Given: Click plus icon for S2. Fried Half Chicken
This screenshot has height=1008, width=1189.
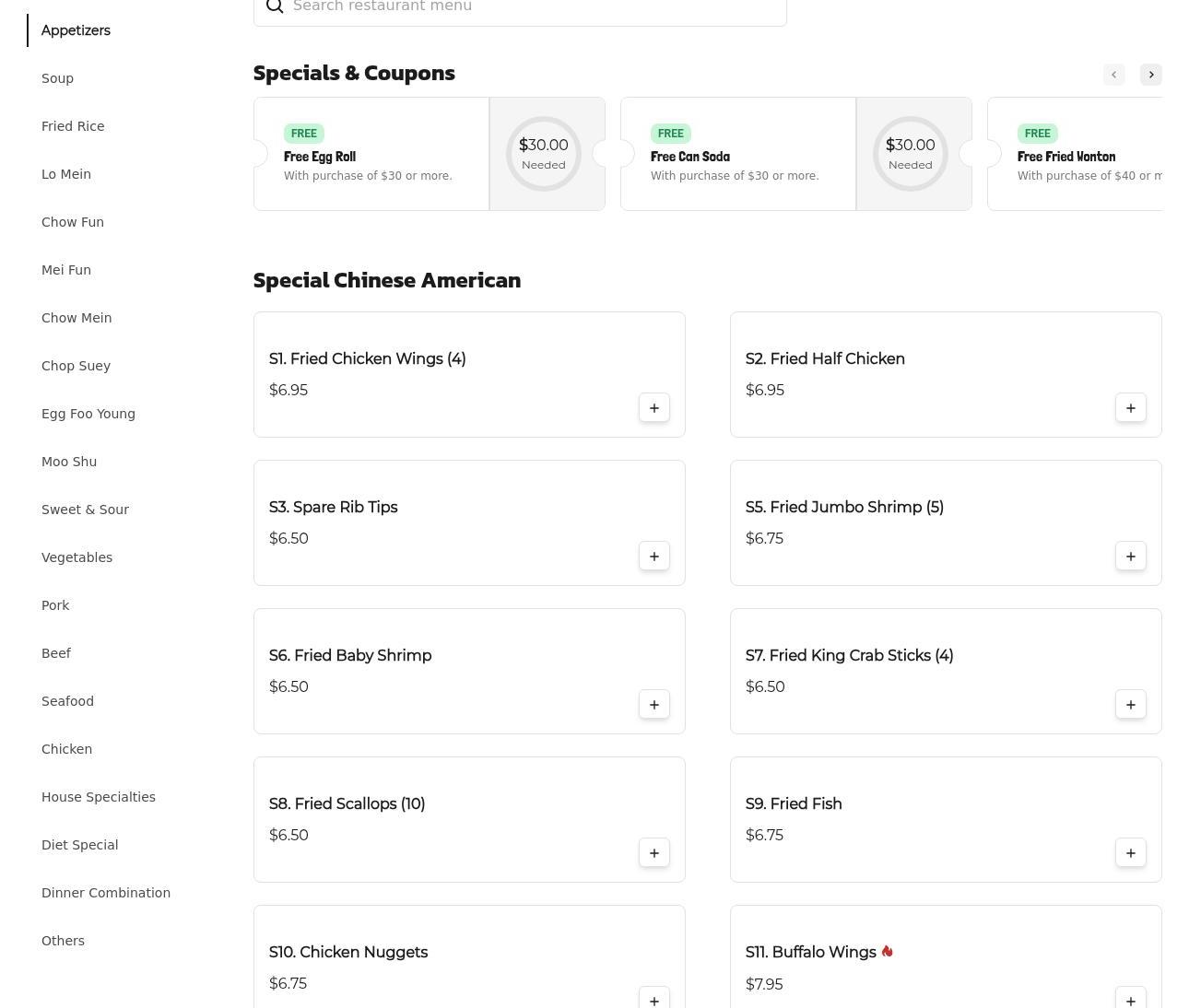Looking at the screenshot, I should pyautogui.click(x=1130, y=408).
